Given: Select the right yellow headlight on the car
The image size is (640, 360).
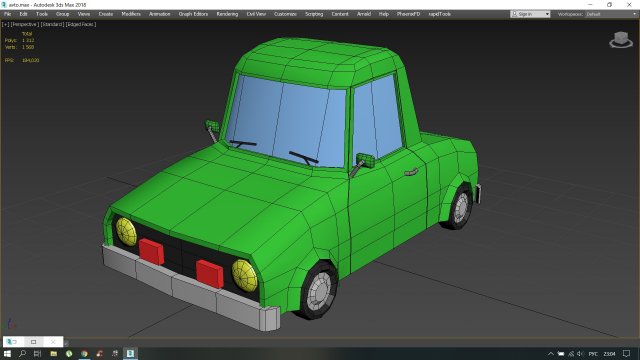Looking at the screenshot, I should click(244, 276).
